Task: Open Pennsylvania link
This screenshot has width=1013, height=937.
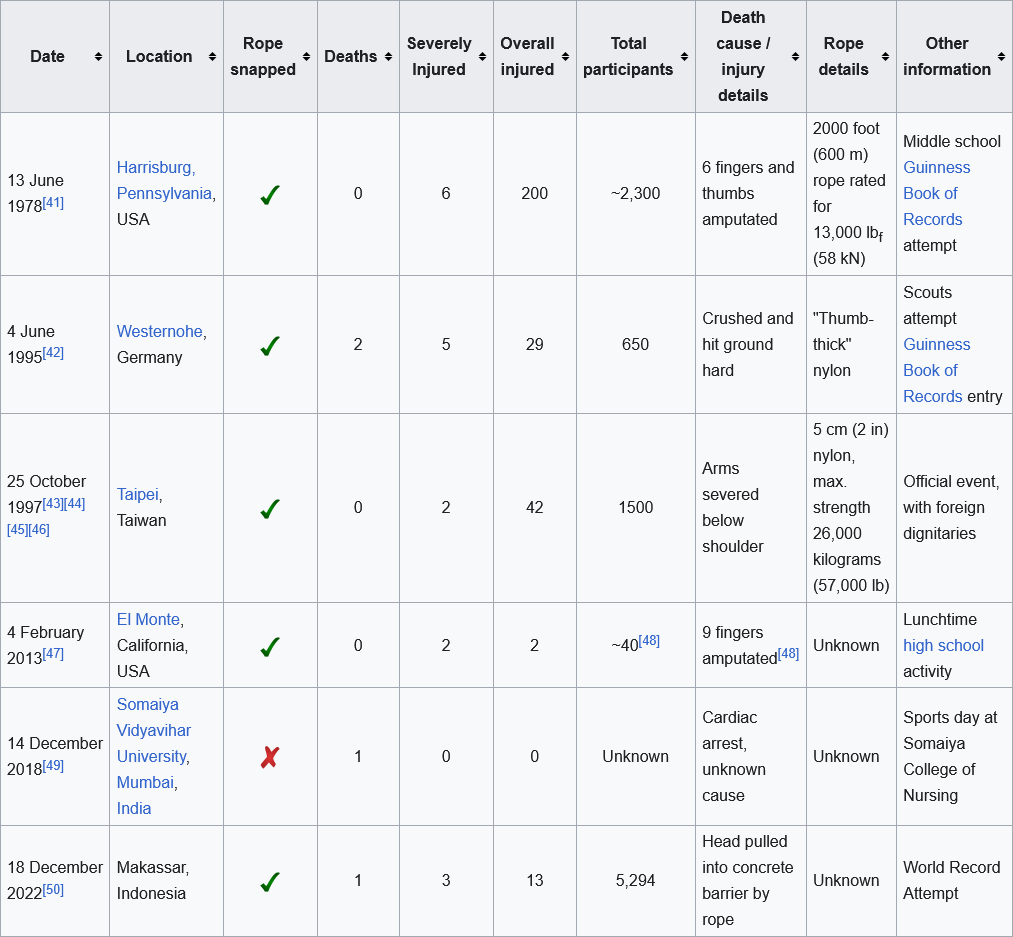Action: (164, 193)
